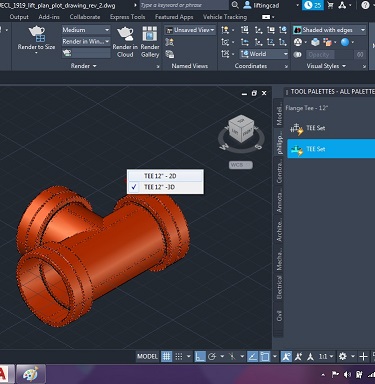The width and height of the screenshot is (375, 384).
Task: Click the MODEL space button
Action: (x=147, y=356)
